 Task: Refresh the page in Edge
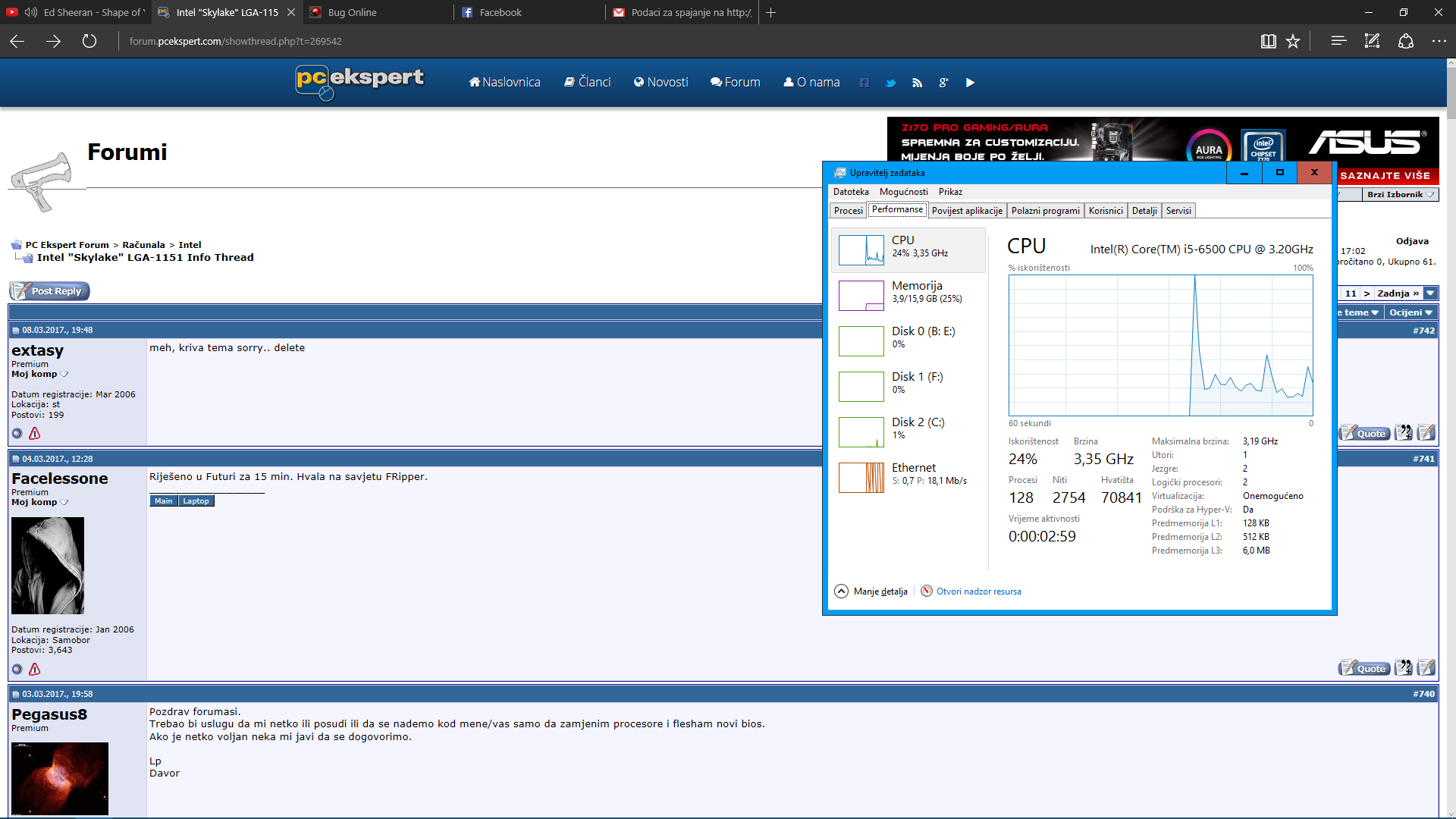click(89, 42)
